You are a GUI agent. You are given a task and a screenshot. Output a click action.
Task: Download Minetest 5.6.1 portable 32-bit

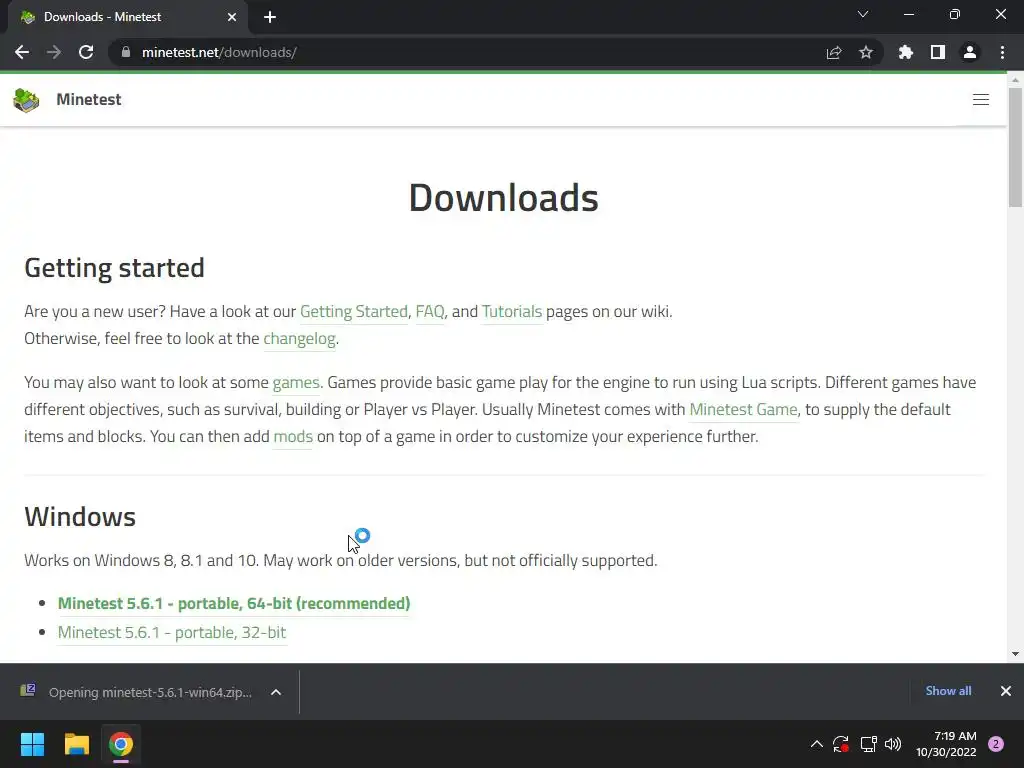(x=172, y=632)
